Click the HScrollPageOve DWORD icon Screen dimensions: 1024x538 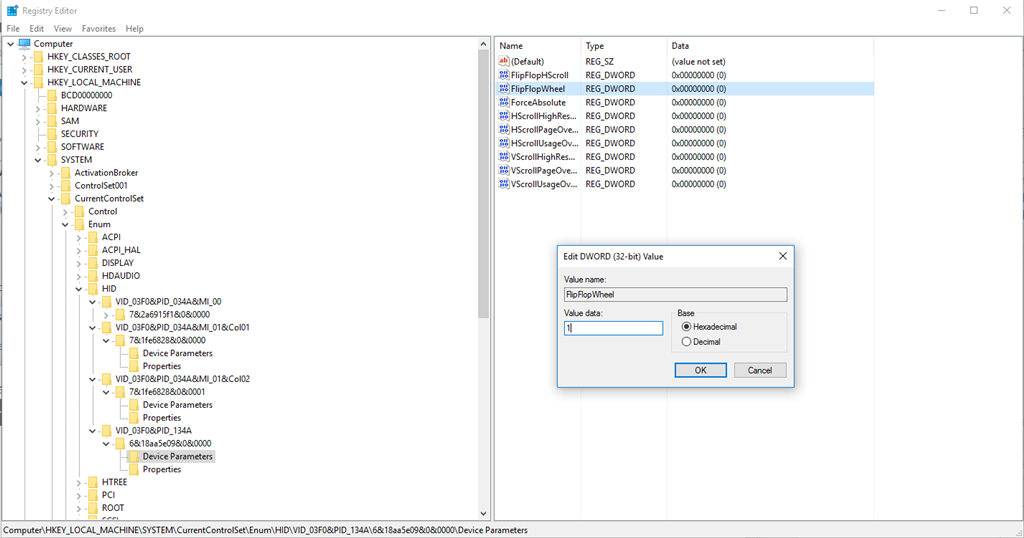(x=504, y=129)
